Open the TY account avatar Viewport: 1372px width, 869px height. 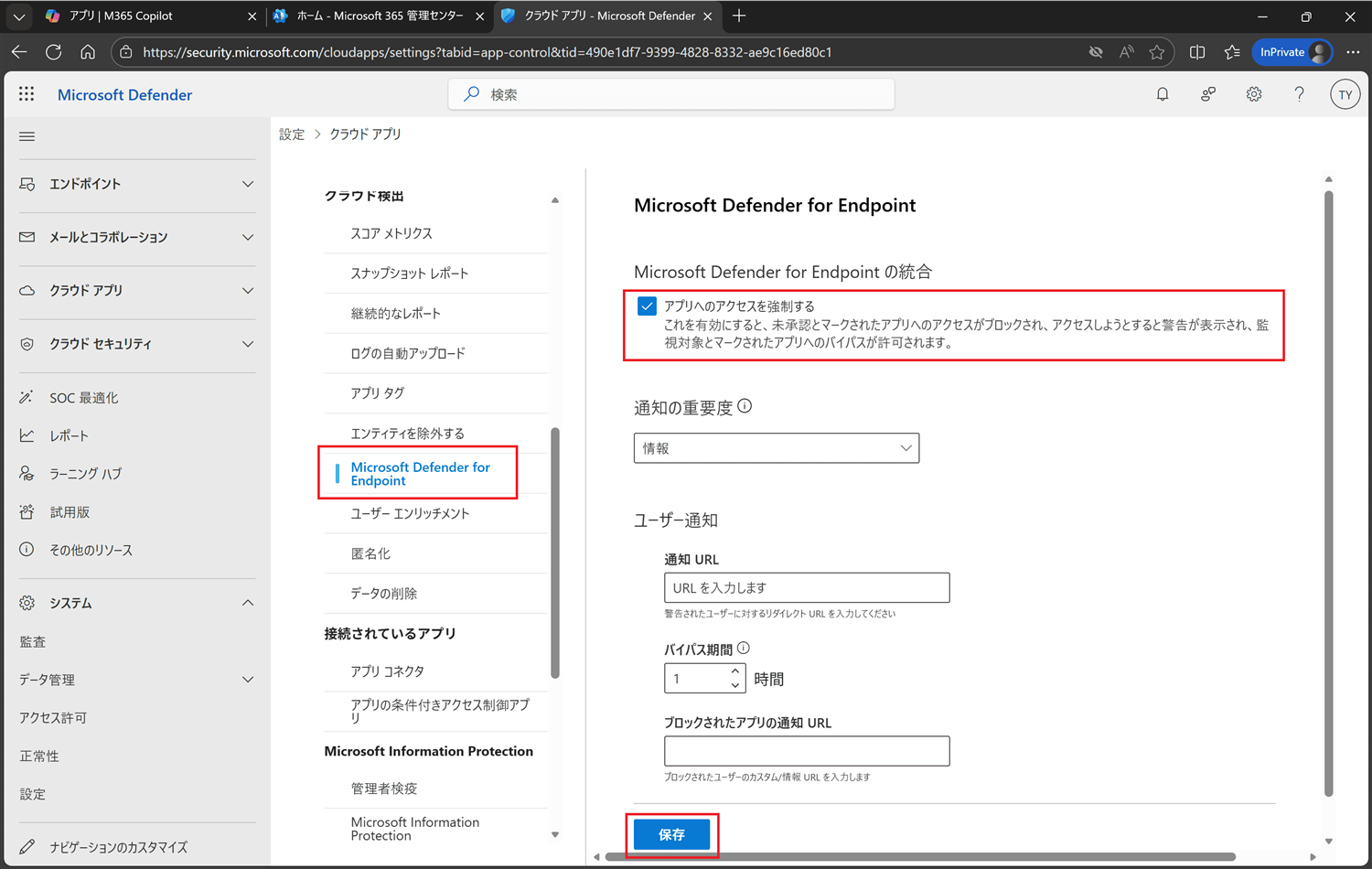[1345, 94]
